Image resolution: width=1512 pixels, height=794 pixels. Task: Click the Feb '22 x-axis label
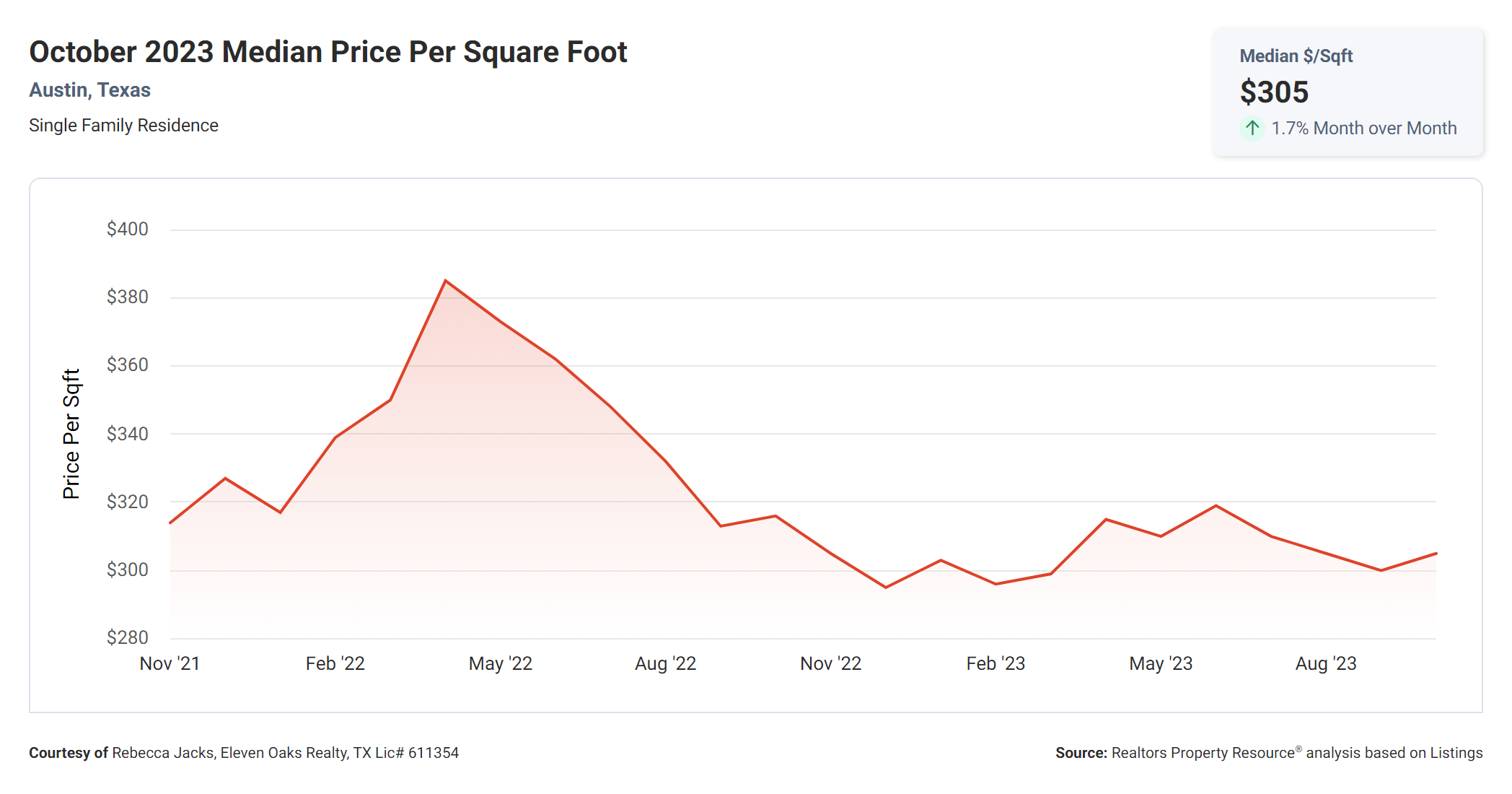coord(335,663)
